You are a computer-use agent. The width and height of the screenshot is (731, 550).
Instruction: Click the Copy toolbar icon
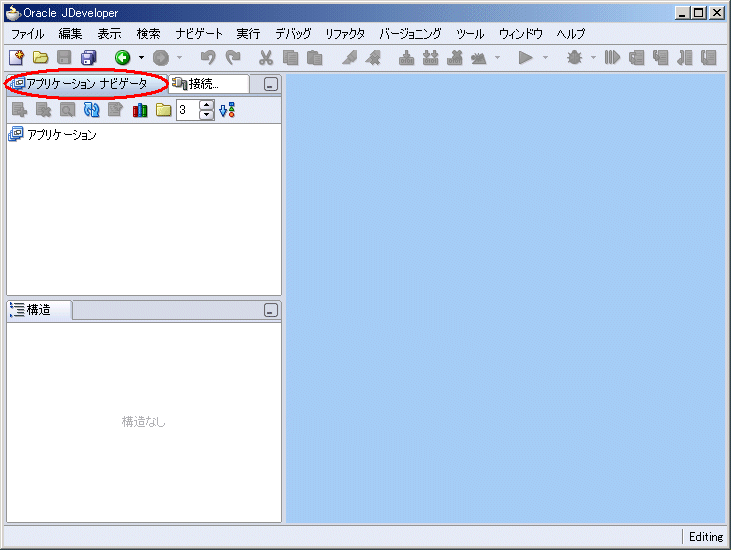tap(290, 58)
